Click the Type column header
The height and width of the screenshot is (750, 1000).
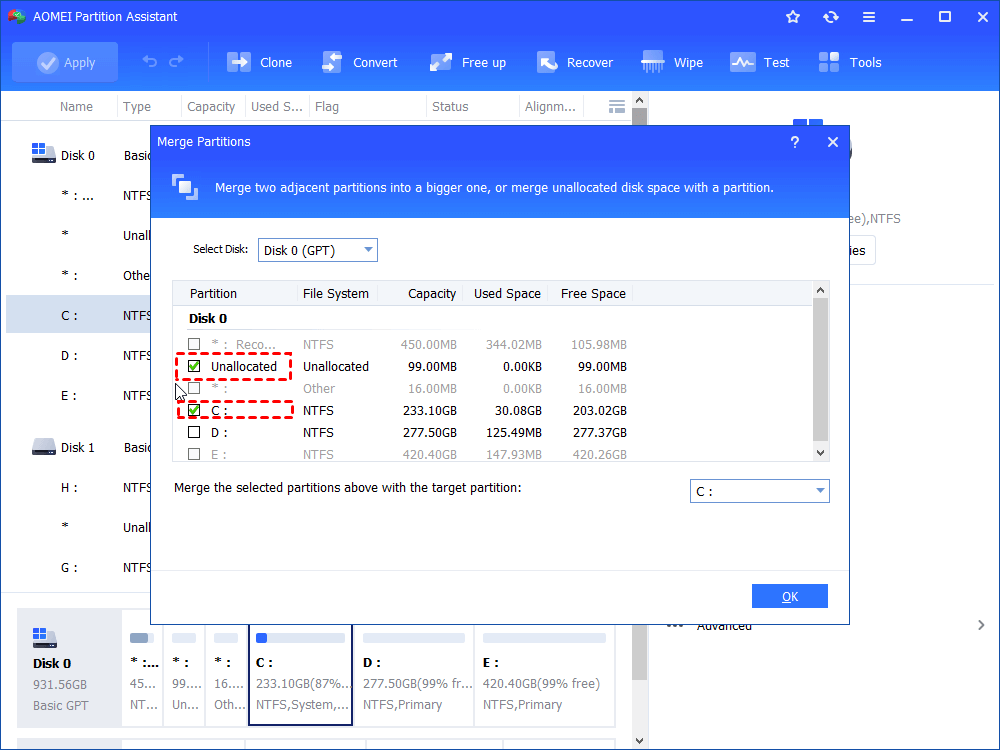coord(136,107)
